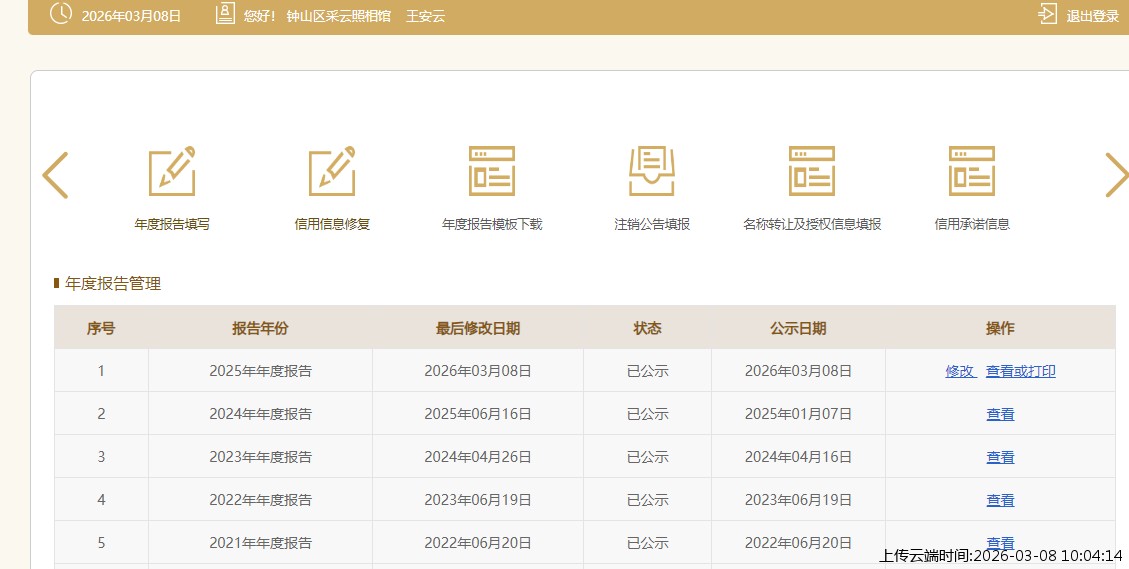The image size is (1129, 569).
Task: Click the 年度报告填写 text label
Action: click(x=172, y=224)
